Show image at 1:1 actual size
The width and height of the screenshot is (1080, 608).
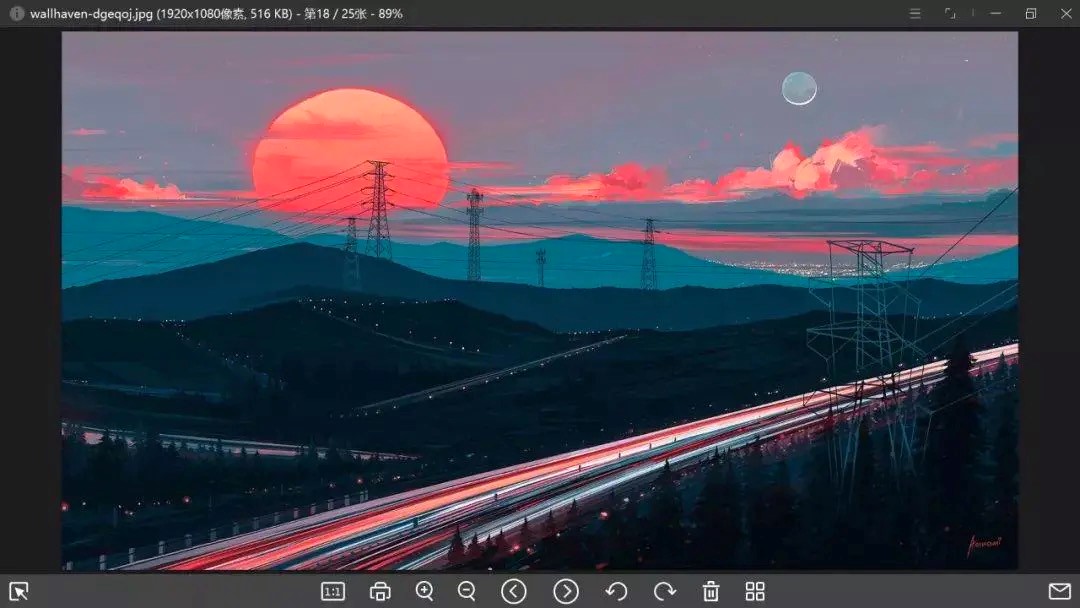(333, 591)
